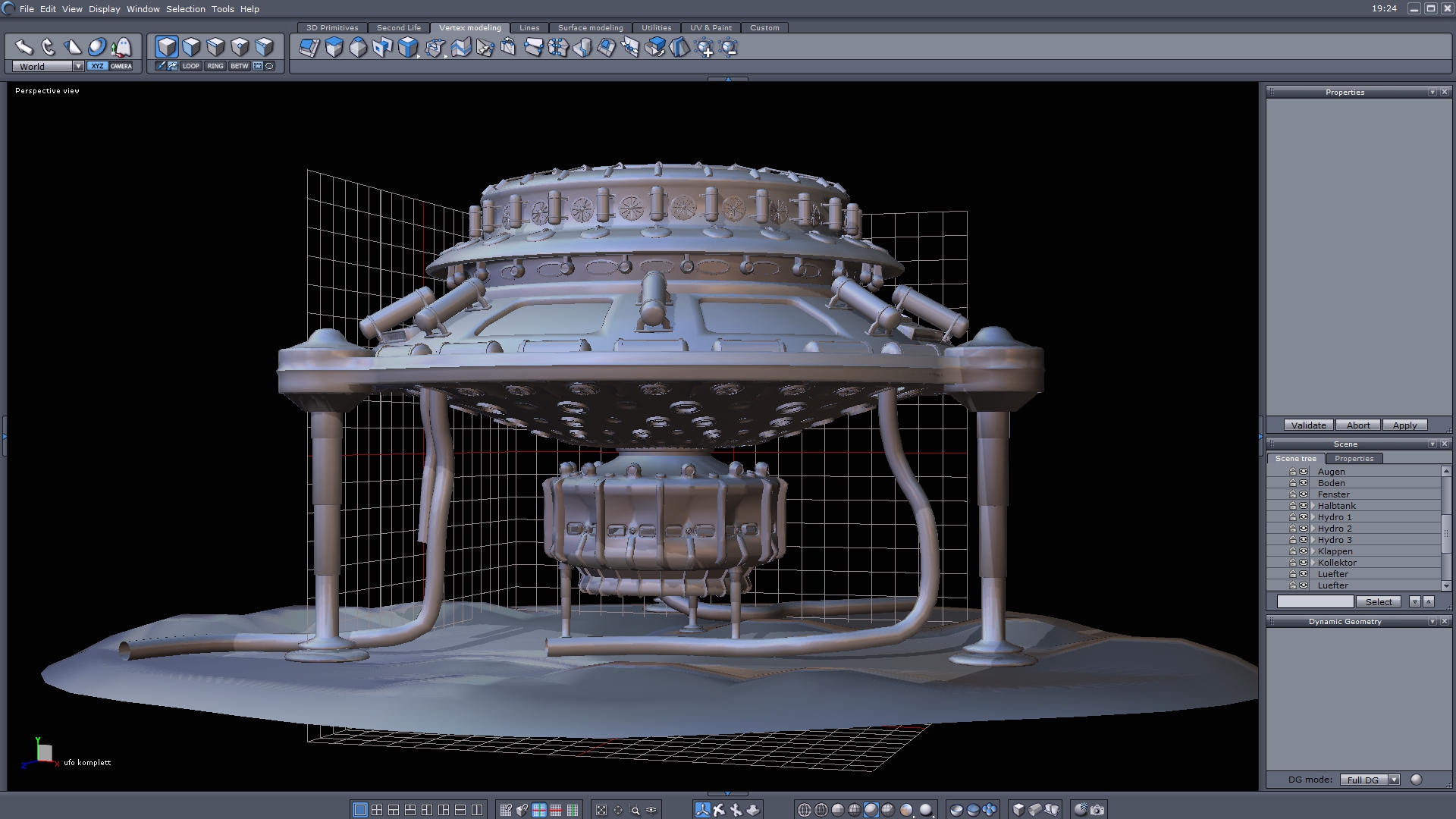Hide the Boden object with eye icon
This screenshot has width=1456, height=819.
click(1304, 483)
